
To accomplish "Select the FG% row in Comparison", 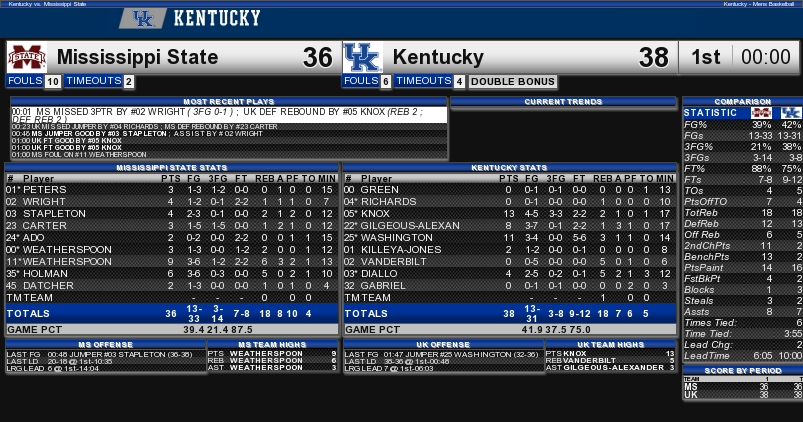I will (x=743, y=124).
